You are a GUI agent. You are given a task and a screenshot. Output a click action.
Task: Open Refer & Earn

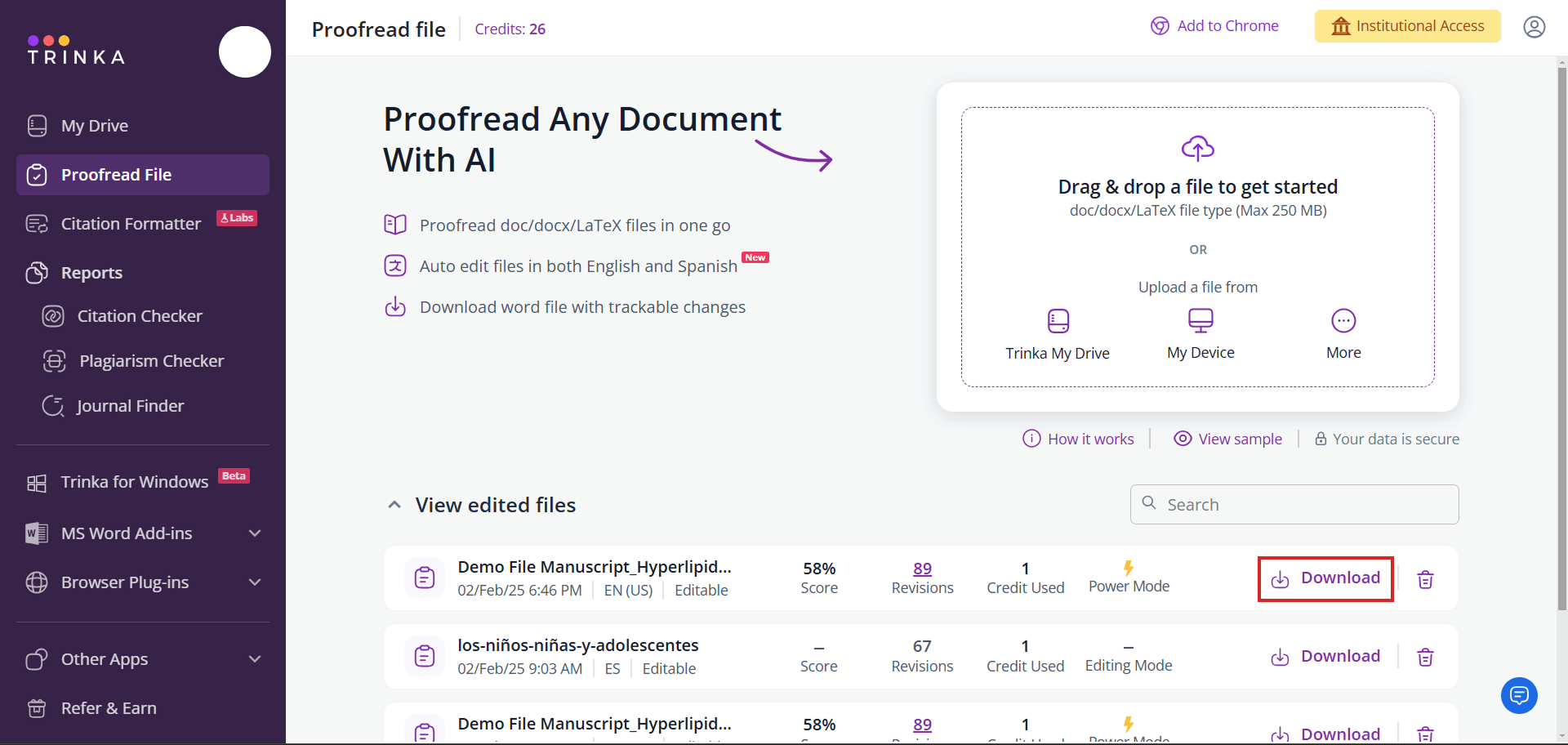coord(109,708)
